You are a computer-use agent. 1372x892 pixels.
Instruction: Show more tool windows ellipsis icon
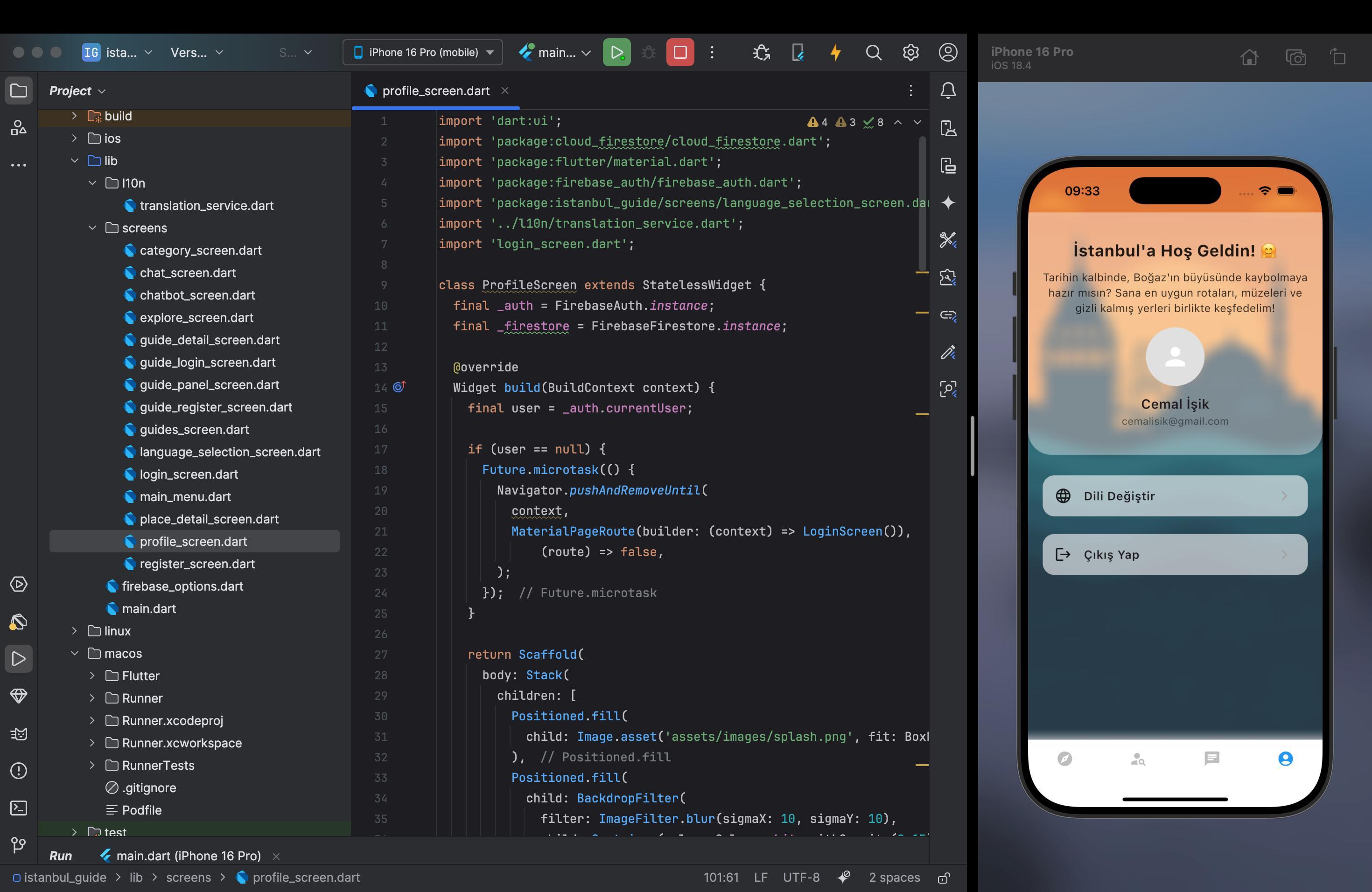pyautogui.click(x=19, y=165)
